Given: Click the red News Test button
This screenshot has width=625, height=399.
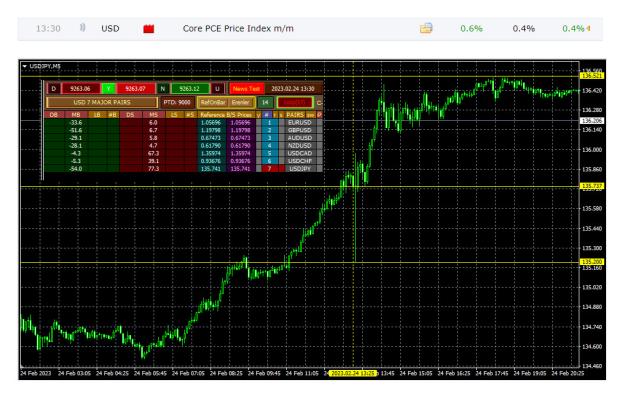Looking at the screenshot, I should tap(246, 88).
